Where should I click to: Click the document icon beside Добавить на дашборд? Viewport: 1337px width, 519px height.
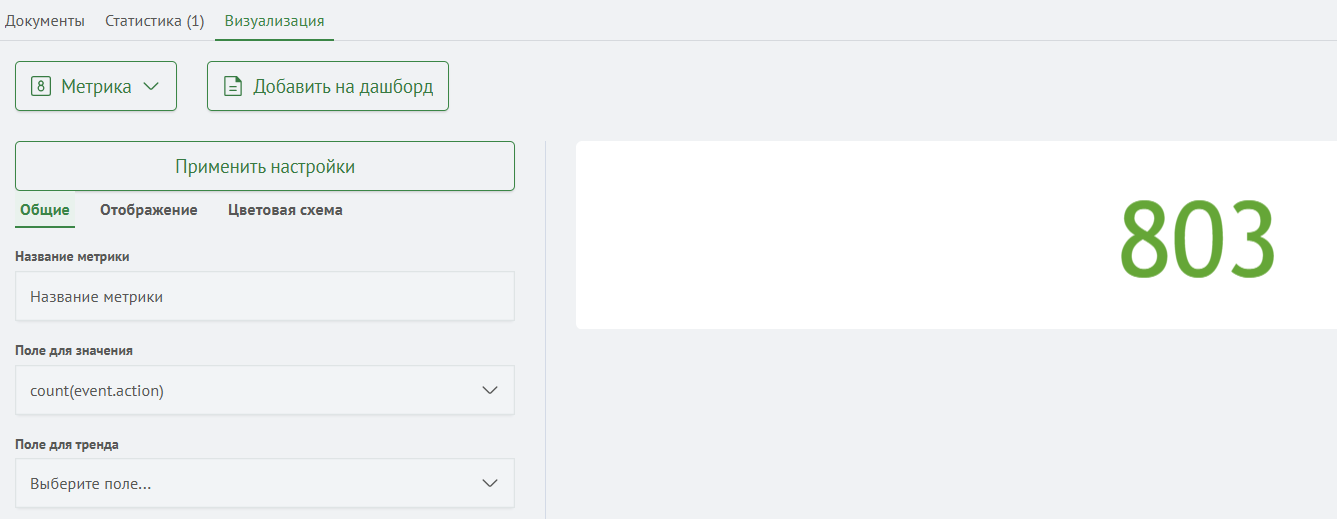coord(233,86)
